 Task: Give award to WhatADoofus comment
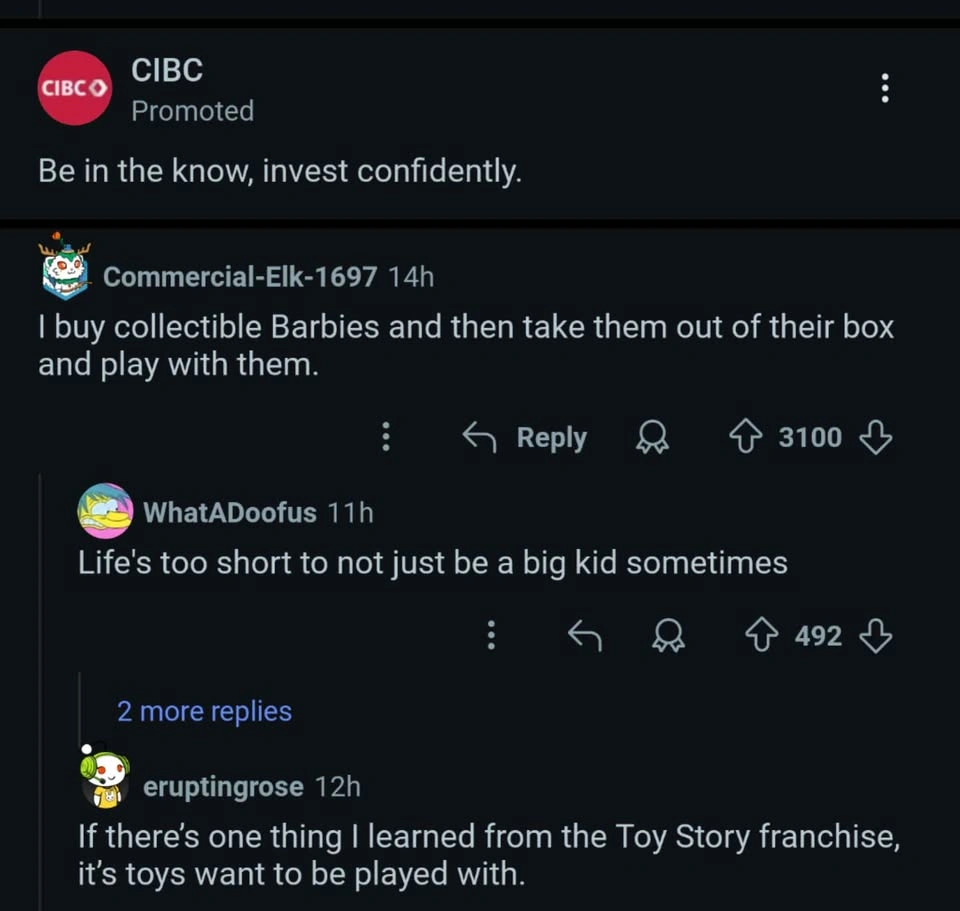(x=666, y=635)
